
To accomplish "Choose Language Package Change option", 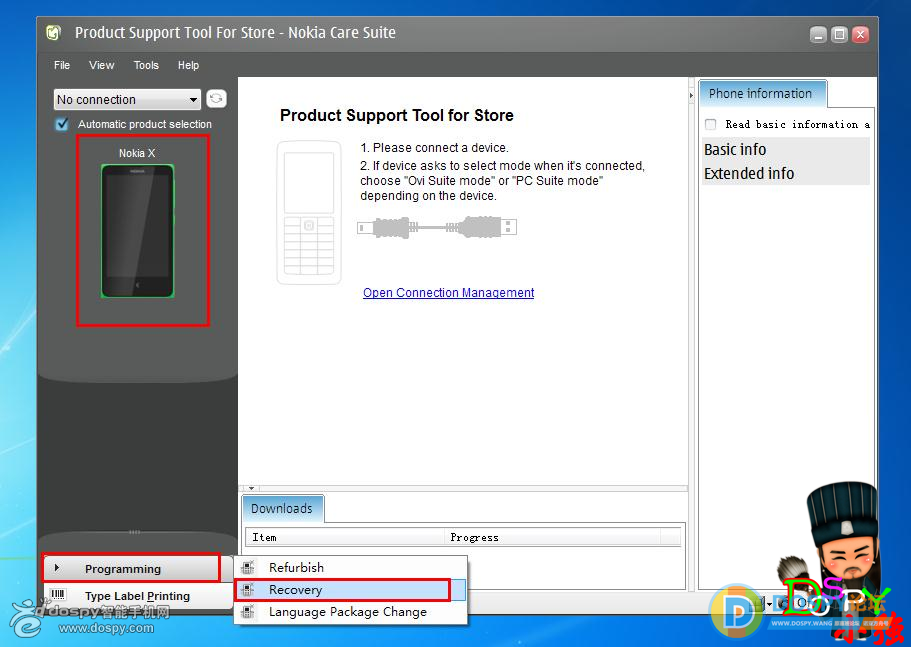I will coord(351,612).
